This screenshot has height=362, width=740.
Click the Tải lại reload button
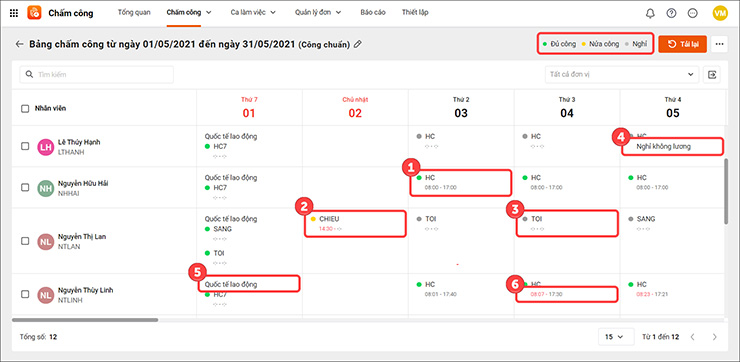[682, 44]
